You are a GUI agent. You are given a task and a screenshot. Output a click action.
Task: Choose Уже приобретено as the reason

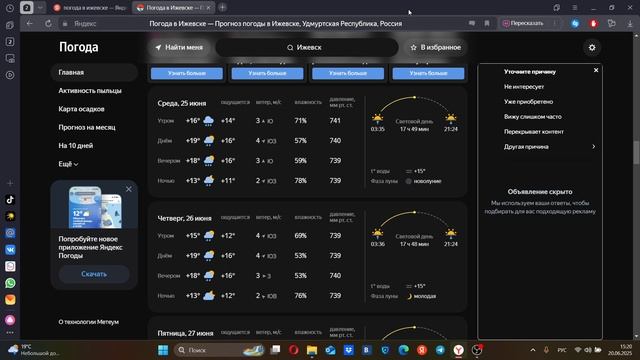tap(528, 102)
